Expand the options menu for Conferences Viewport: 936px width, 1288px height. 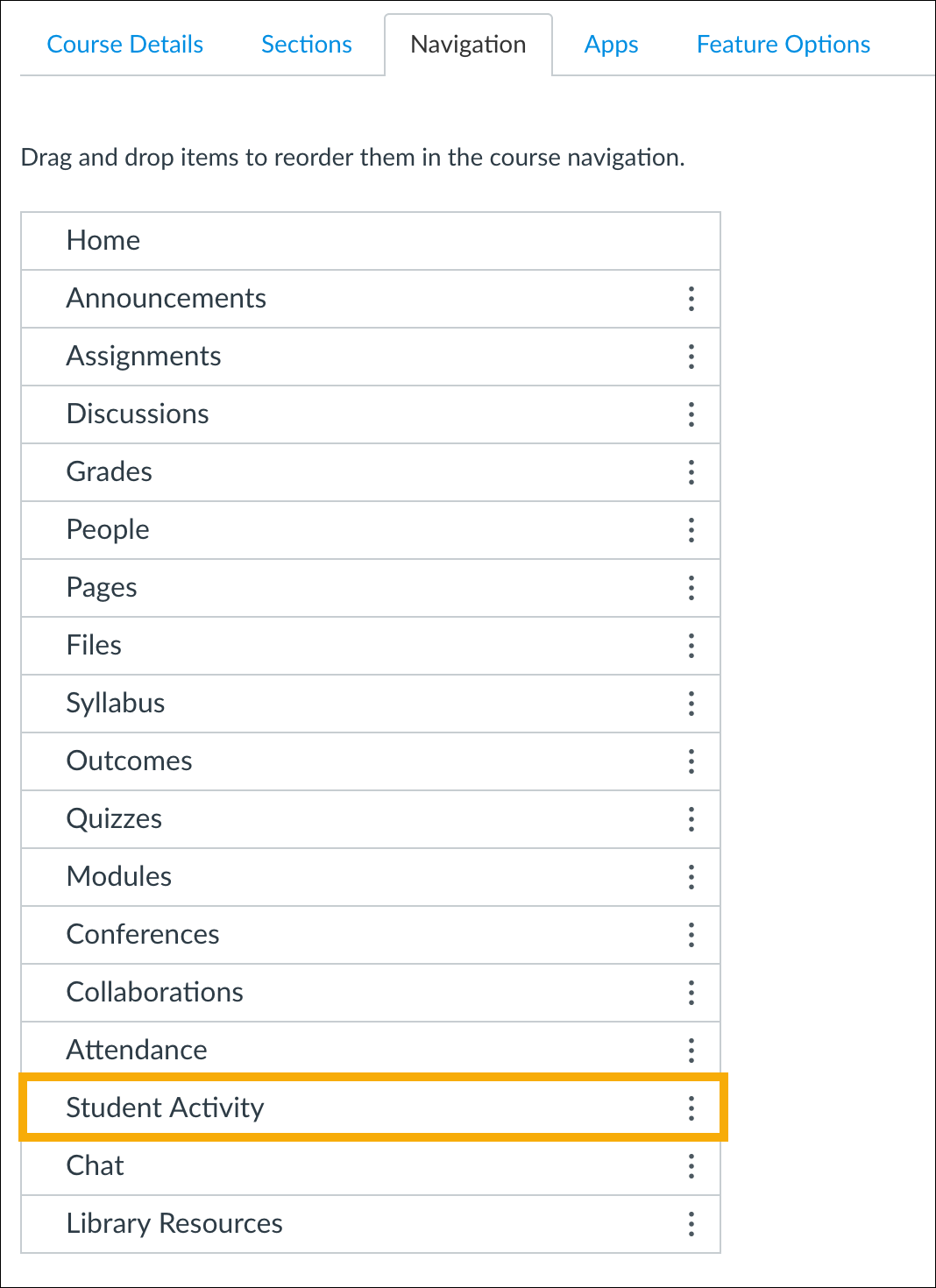[691, 935]
